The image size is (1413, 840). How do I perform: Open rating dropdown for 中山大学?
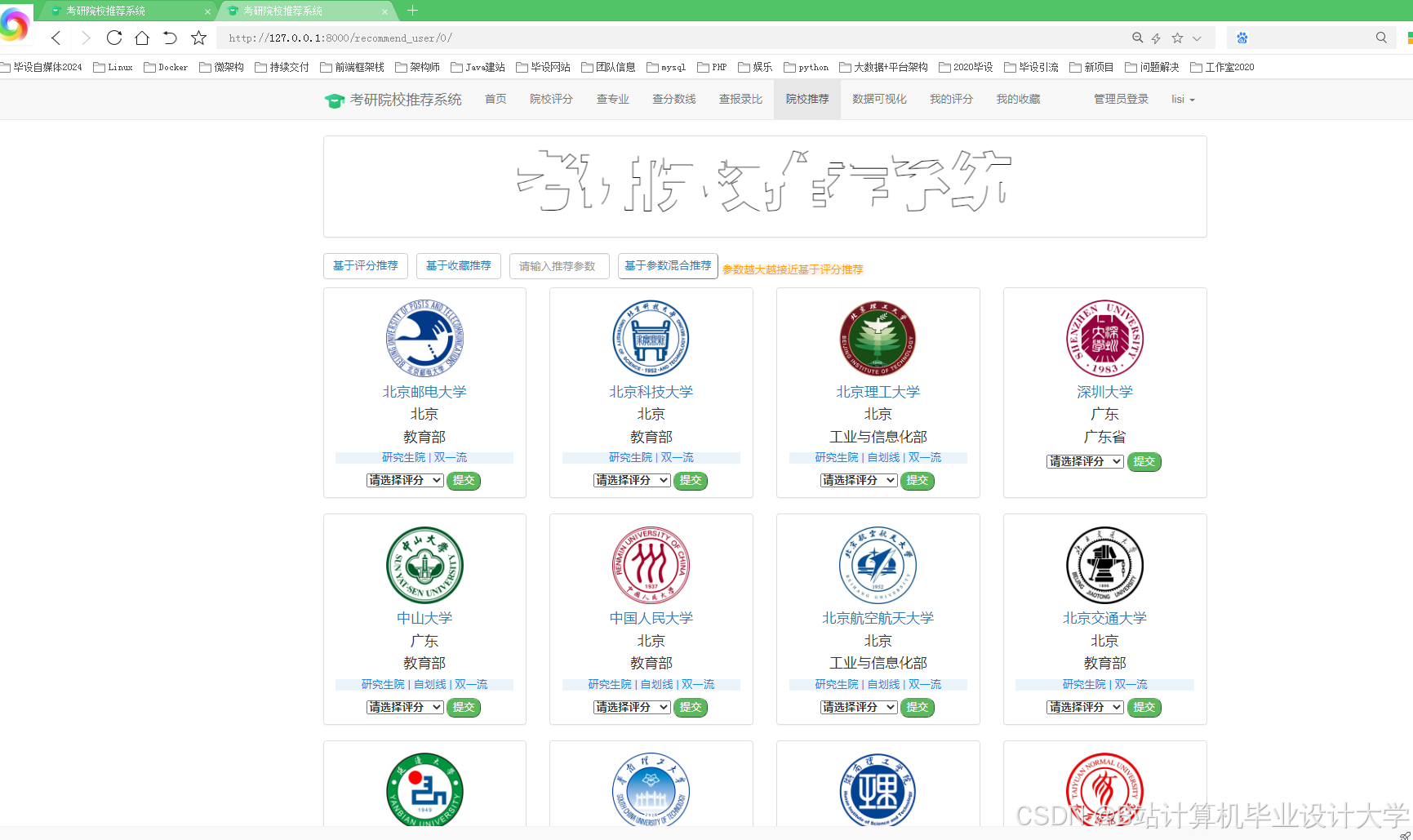(405, 707)
